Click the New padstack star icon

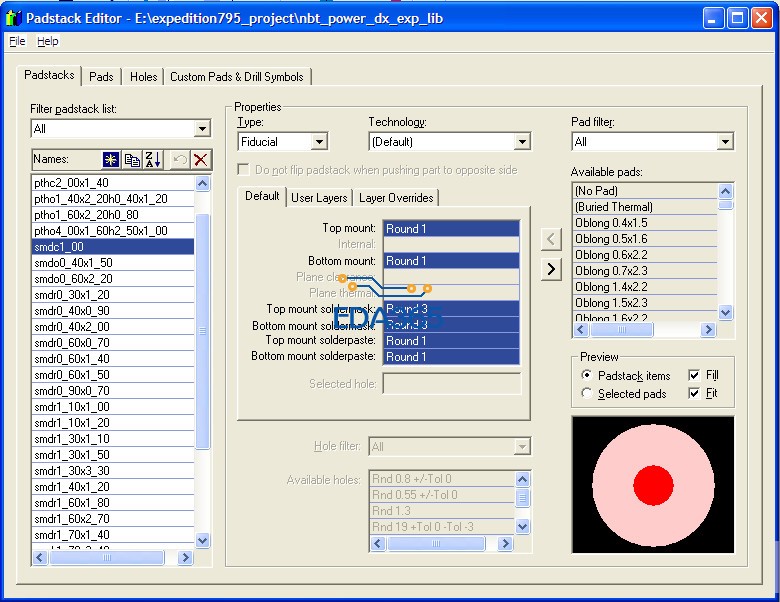112,159
